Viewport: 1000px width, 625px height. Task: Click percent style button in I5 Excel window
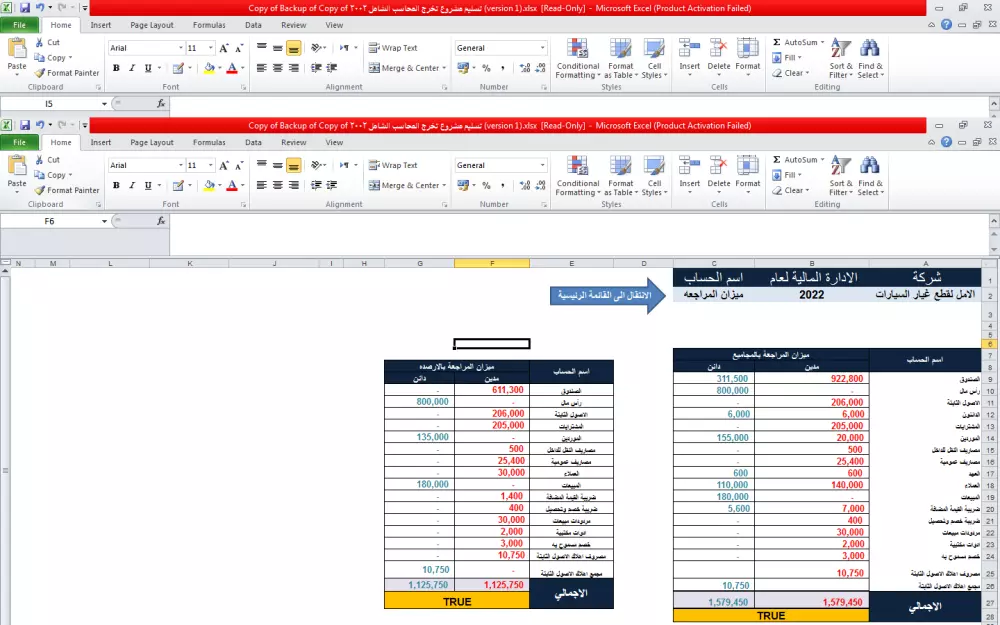pos(486,68)
